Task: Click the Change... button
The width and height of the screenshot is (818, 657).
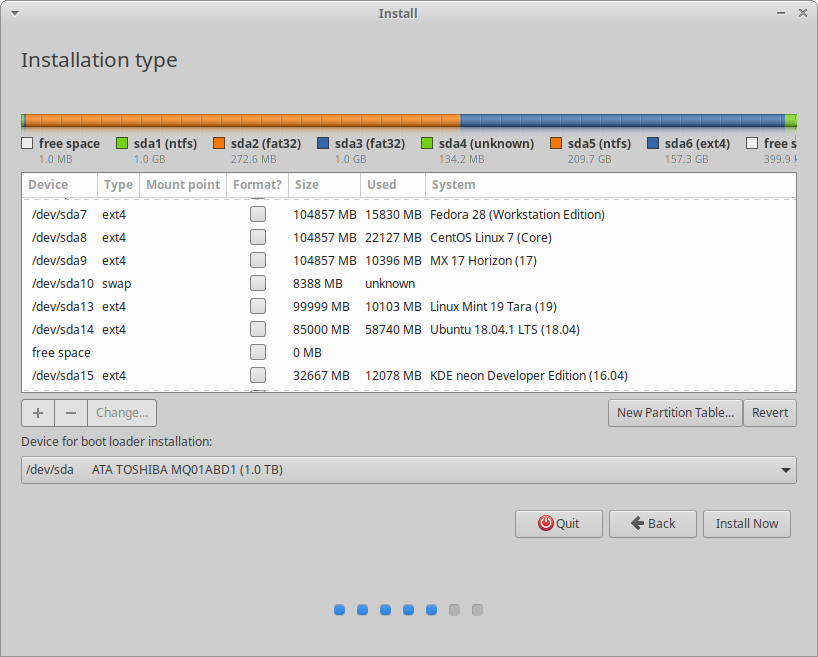Action: (121, 412)
